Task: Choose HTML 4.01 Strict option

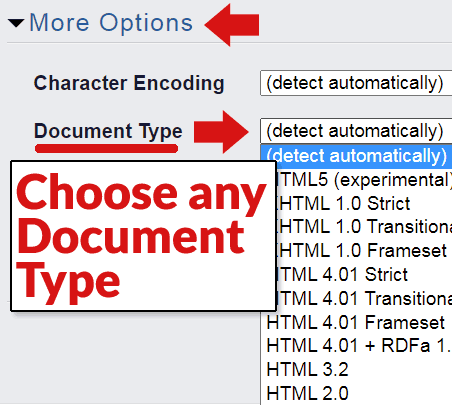Action: click(x=364, y=275)
